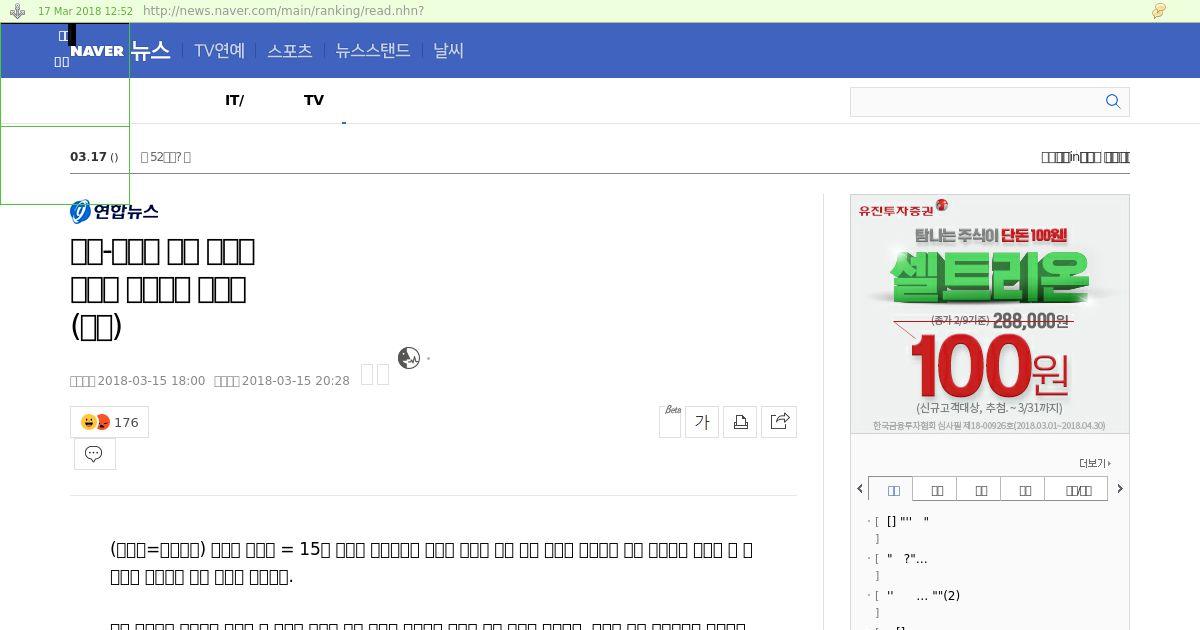Print the article with the printer icon

pos(740,422)
